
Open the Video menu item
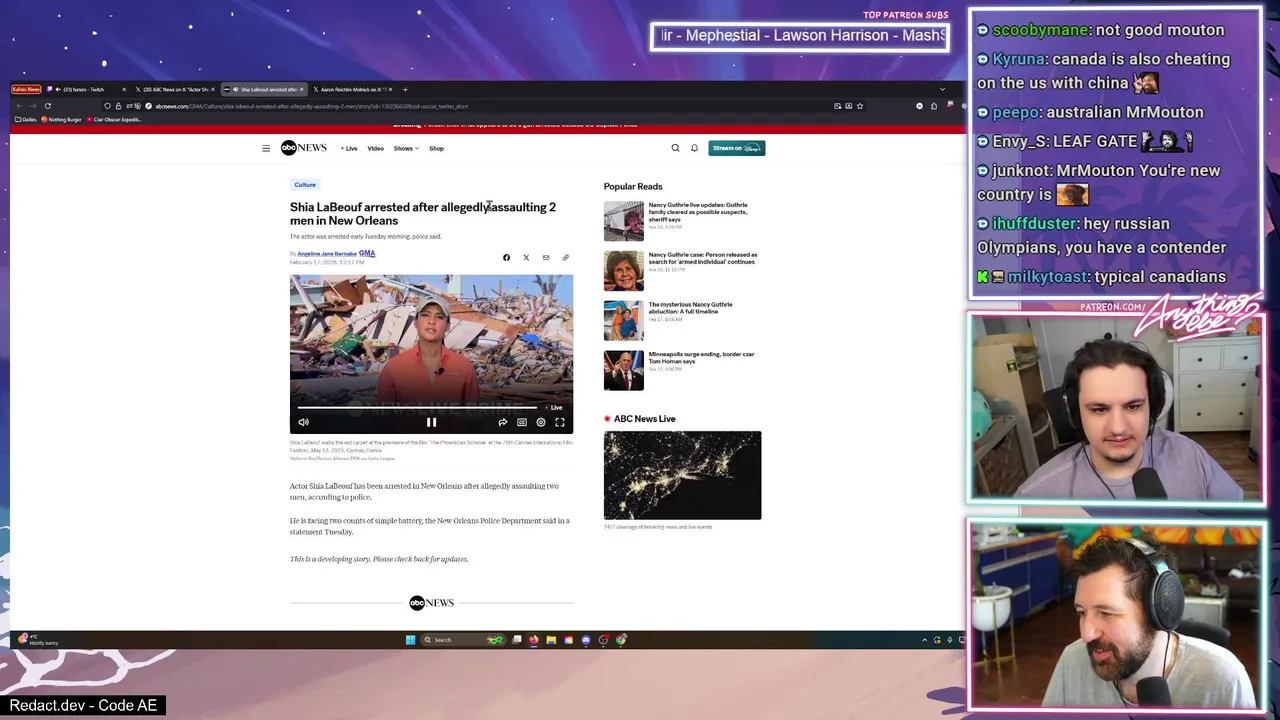[x=375, y=148]
